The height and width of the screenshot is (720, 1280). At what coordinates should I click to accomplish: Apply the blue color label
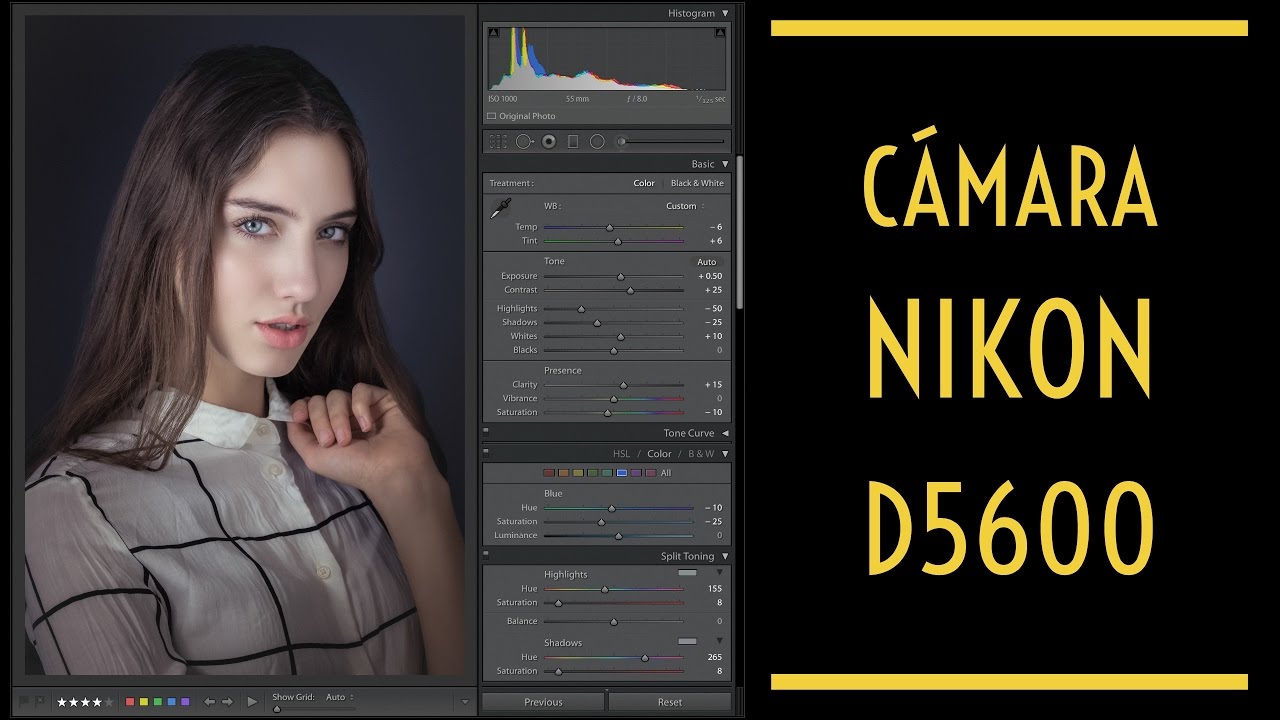tap(172, 702)
